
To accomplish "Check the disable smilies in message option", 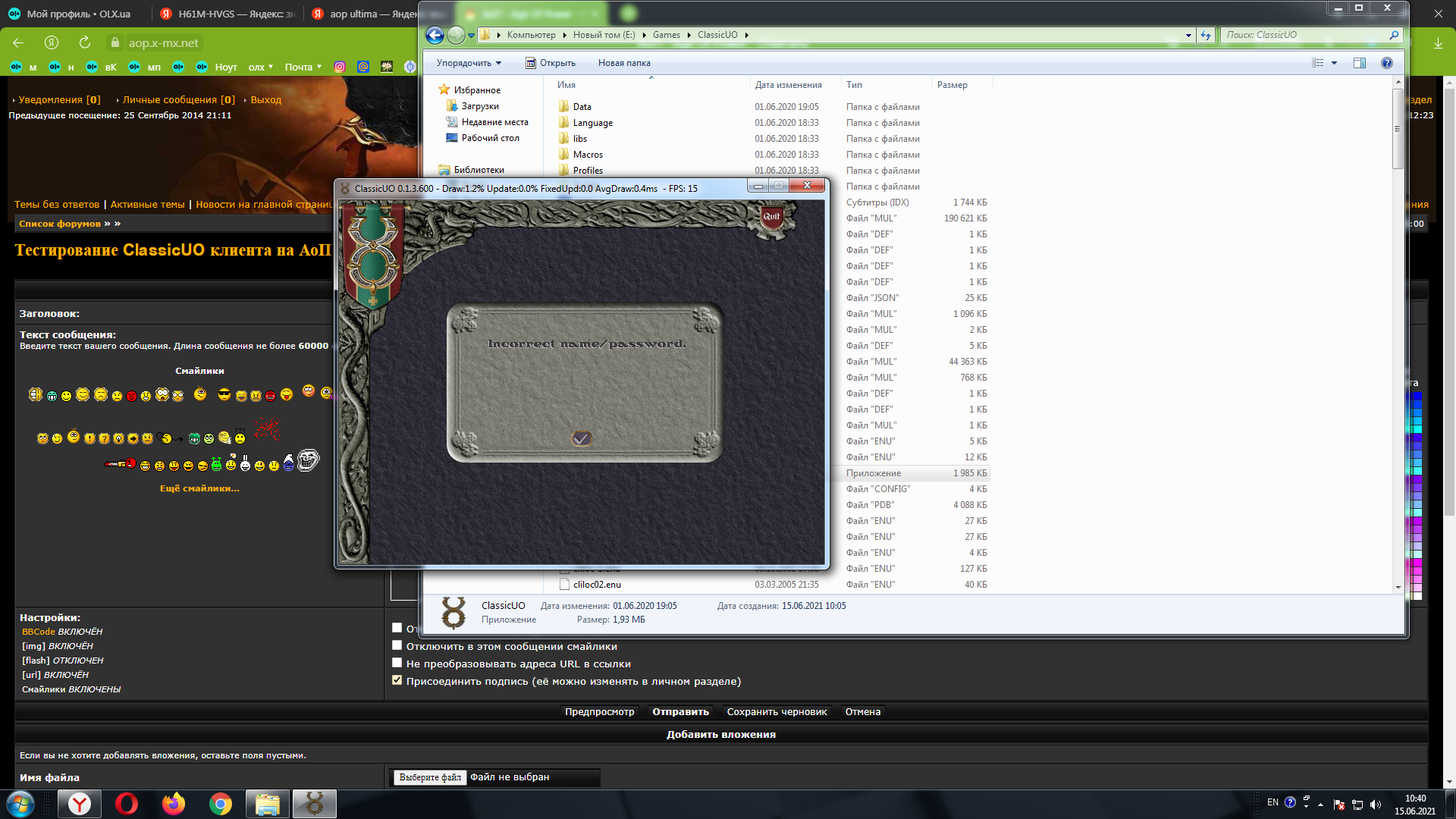I will (397, 645).
